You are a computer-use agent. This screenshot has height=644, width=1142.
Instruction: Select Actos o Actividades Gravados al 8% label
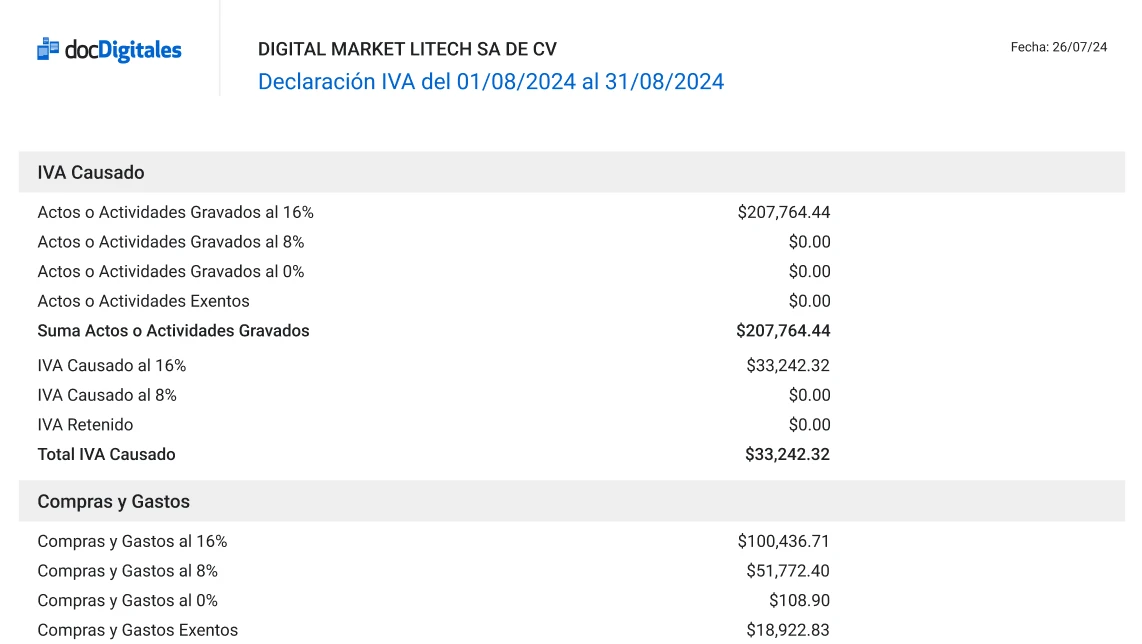[x=171, y=242]
